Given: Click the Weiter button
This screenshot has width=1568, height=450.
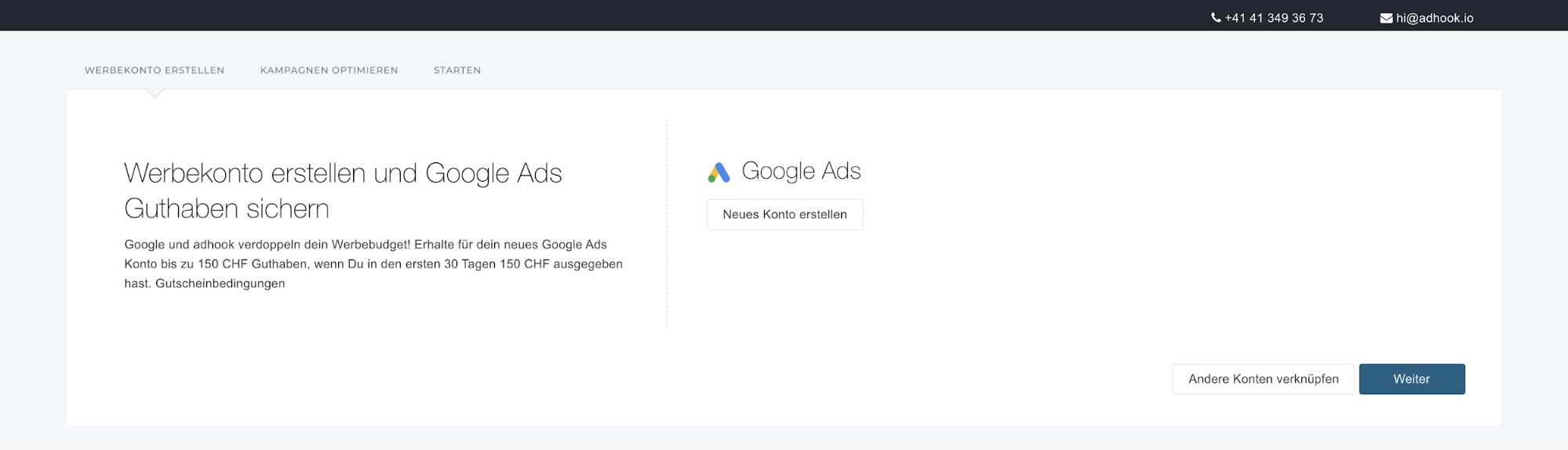Looking at the screenshot, I should (x=1412, y=379).
